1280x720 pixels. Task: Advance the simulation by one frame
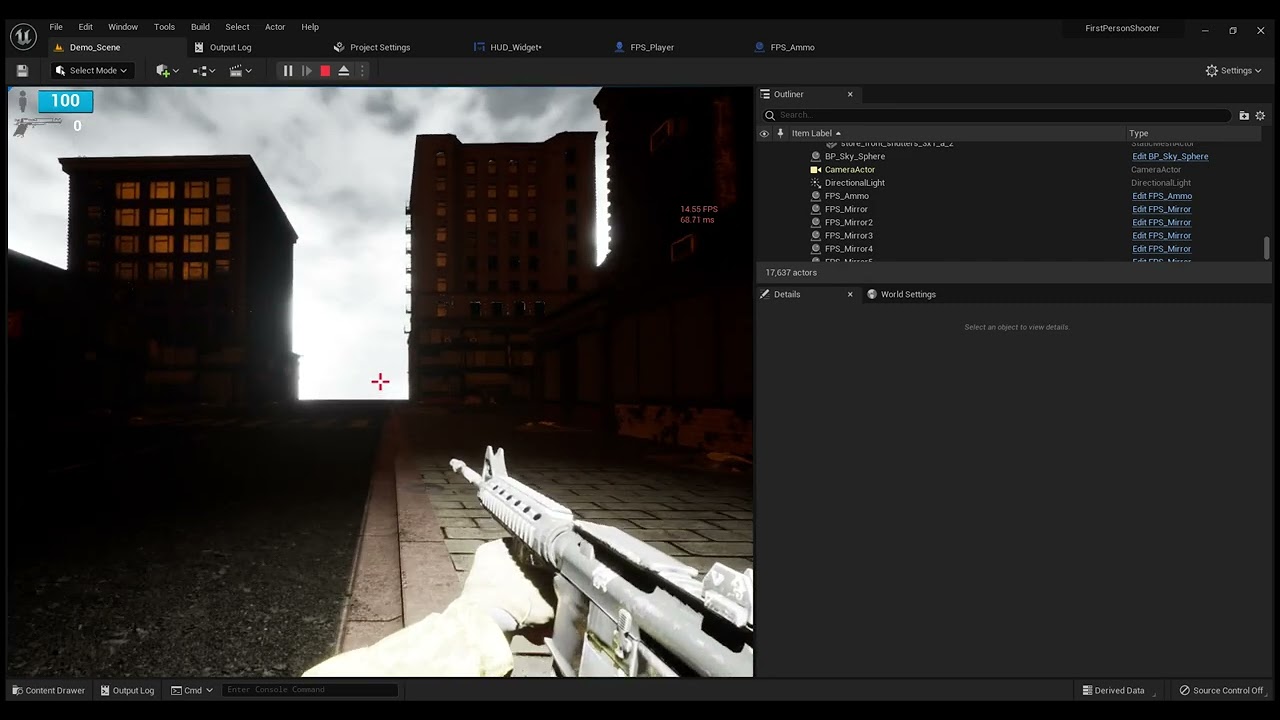[307, 71]
